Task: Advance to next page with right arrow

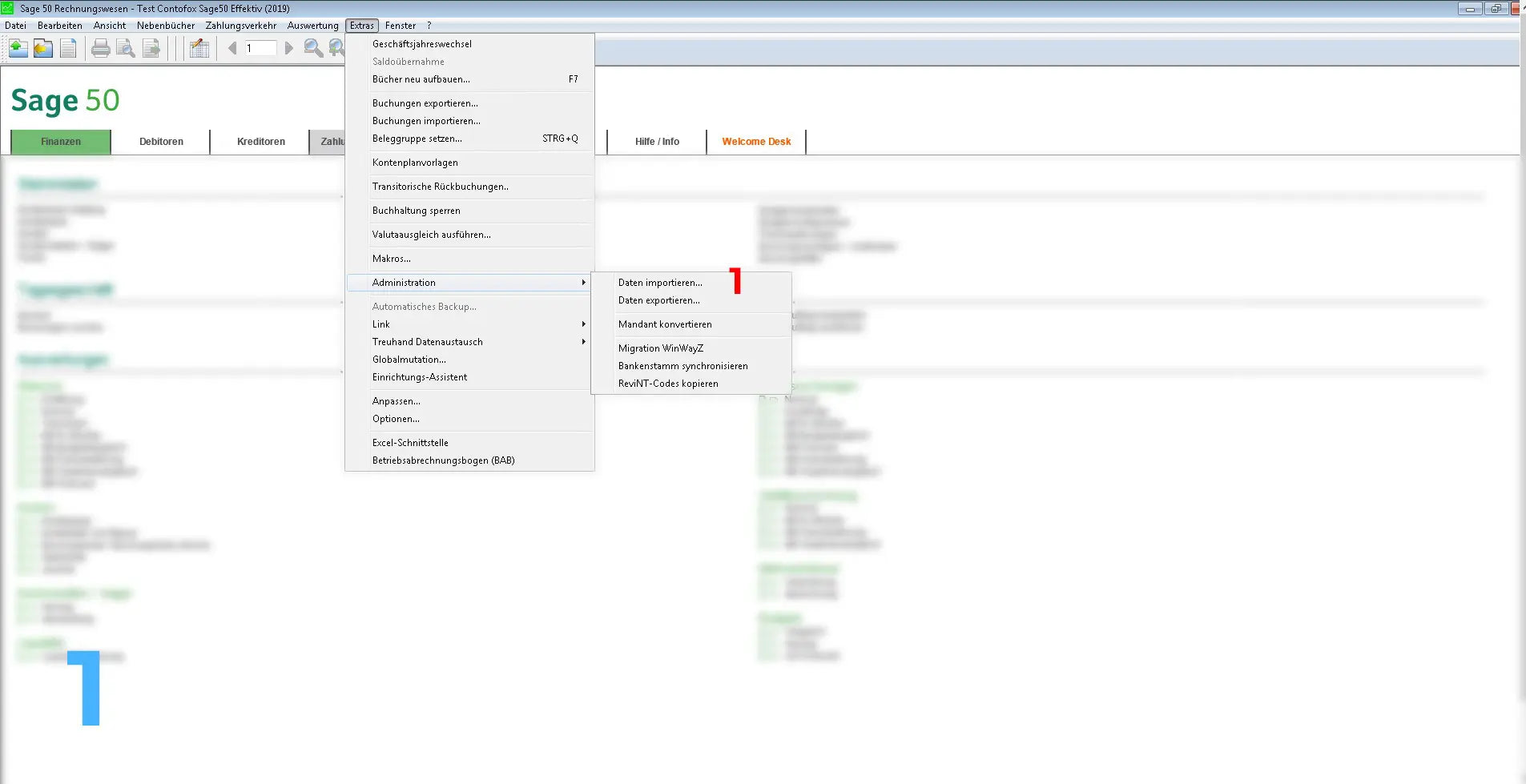Action: coord(288,49)
